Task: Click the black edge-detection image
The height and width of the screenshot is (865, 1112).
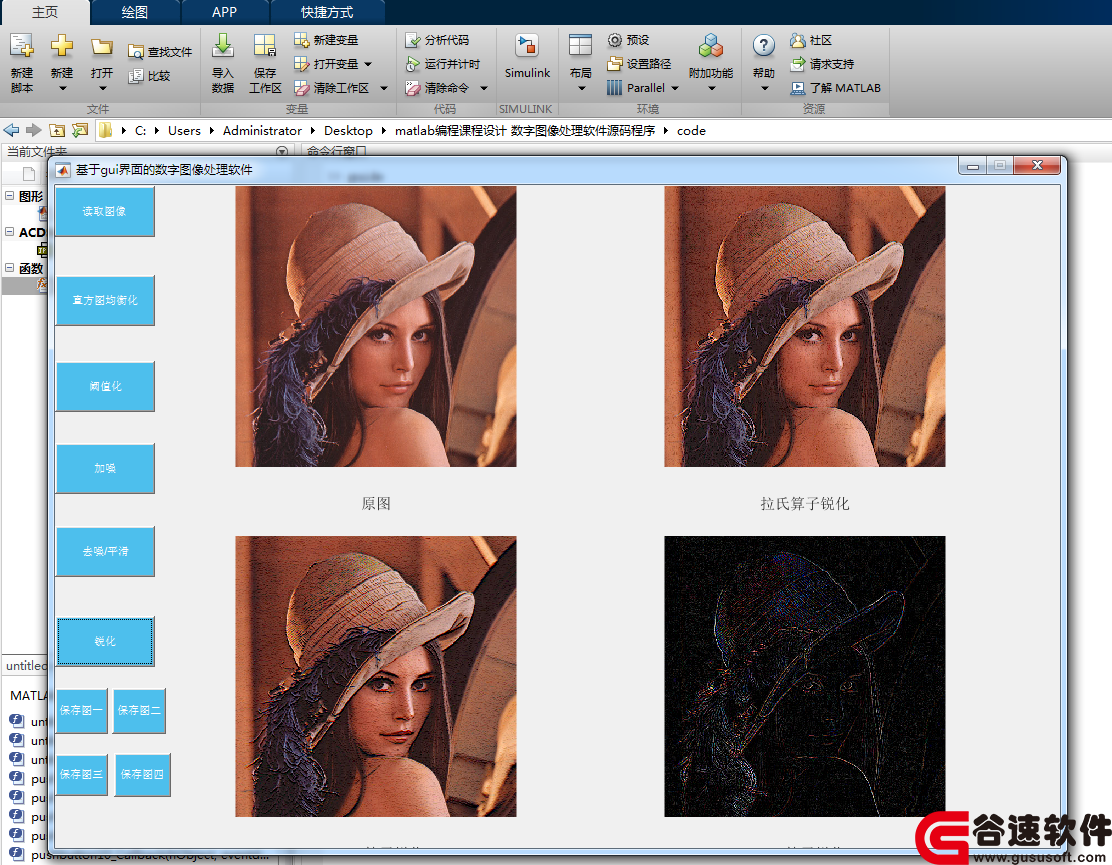Action: pyautogui.click(x=804, y=676)
